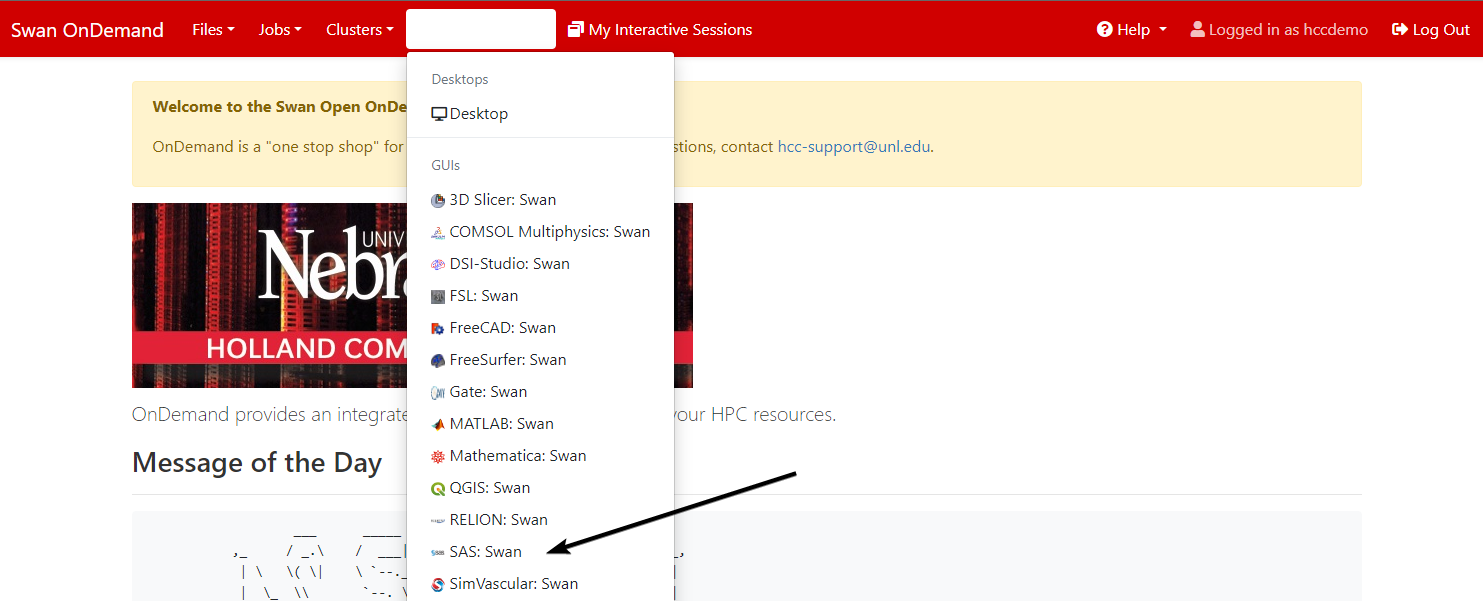
Task: Click Logged in as hccdemo text
Action: point(1288,30)
